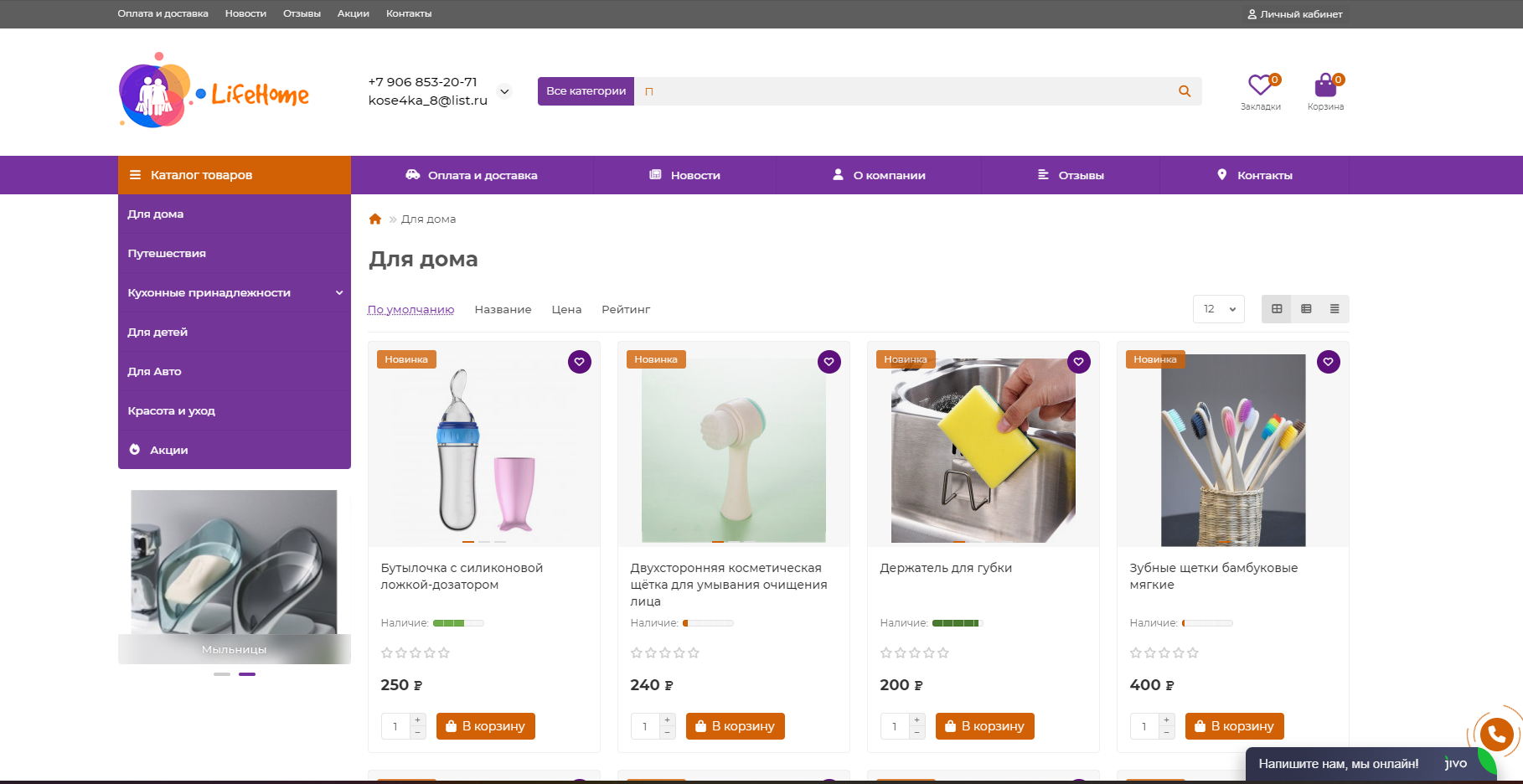Open the Все категории search dropdown
This screenshot has height=784, width=1523.
(x=586, y=91)
